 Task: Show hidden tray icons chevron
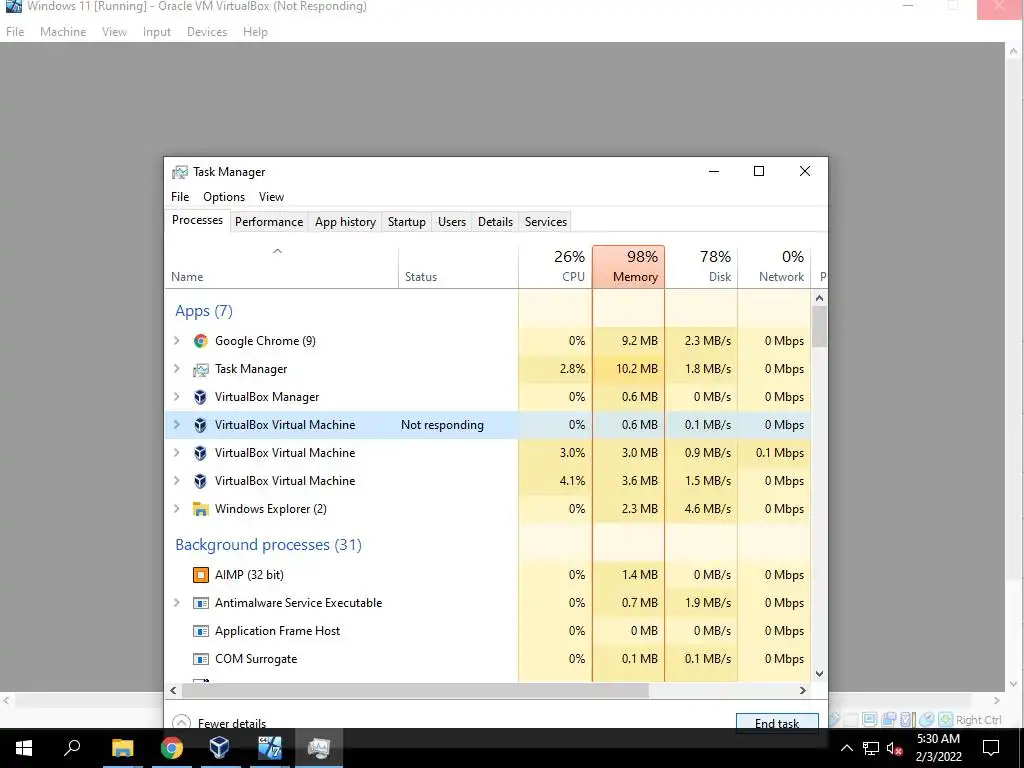tap(846, 748)
